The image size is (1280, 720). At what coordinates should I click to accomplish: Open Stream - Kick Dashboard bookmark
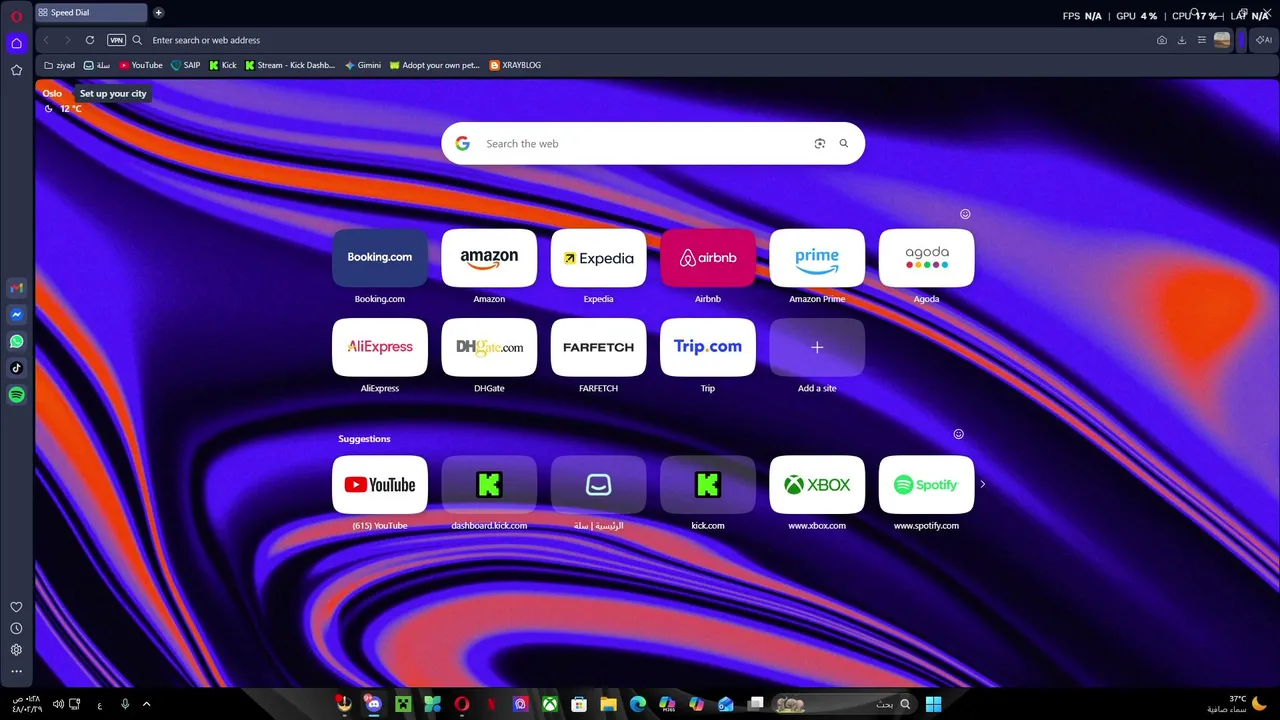(290, 65)
